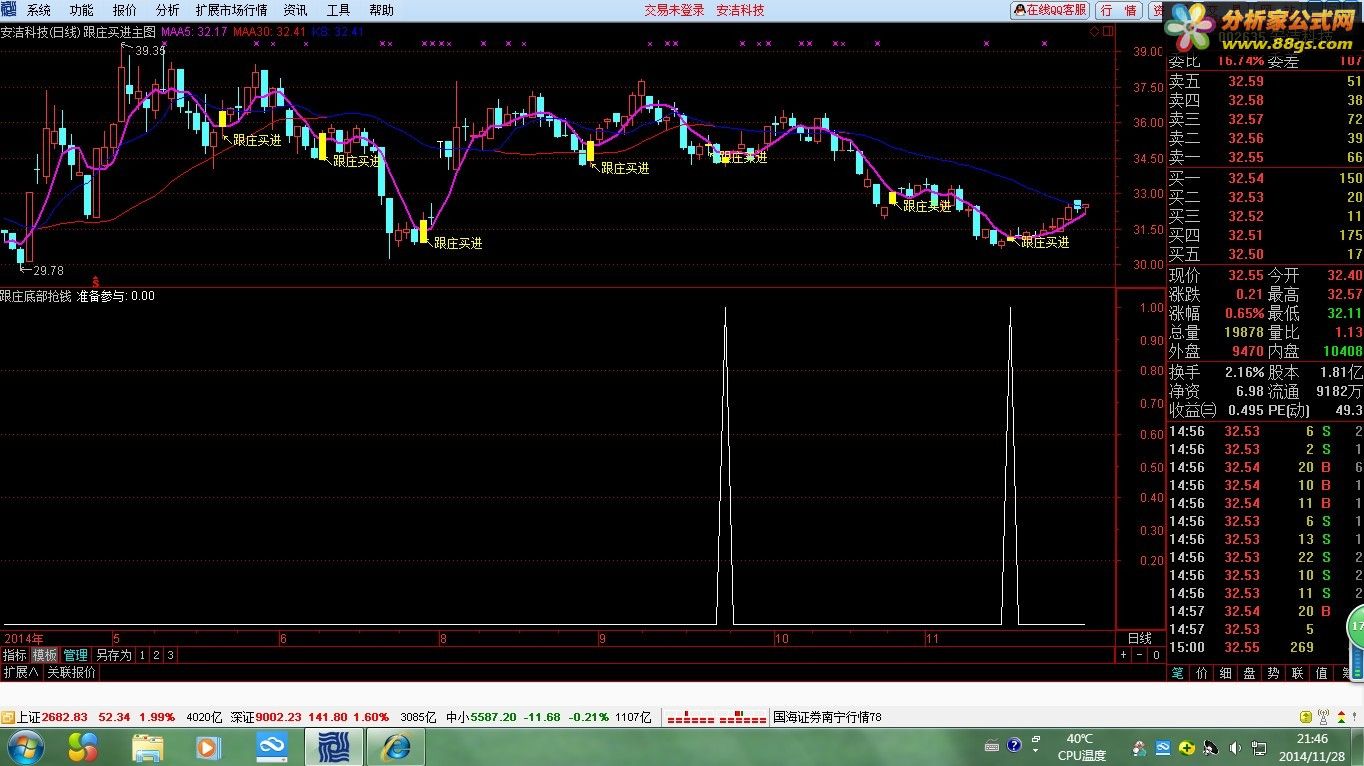Viewport: 1364px width, 766px height.
Task: Choose template slot 3
Action: [170, 655]
